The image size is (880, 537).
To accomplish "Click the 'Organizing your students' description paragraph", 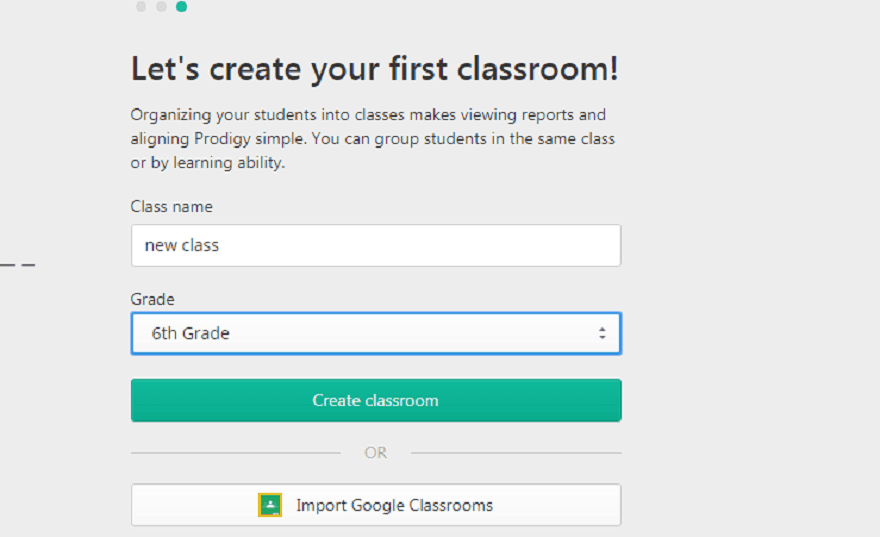I will (x=372, y=139).
